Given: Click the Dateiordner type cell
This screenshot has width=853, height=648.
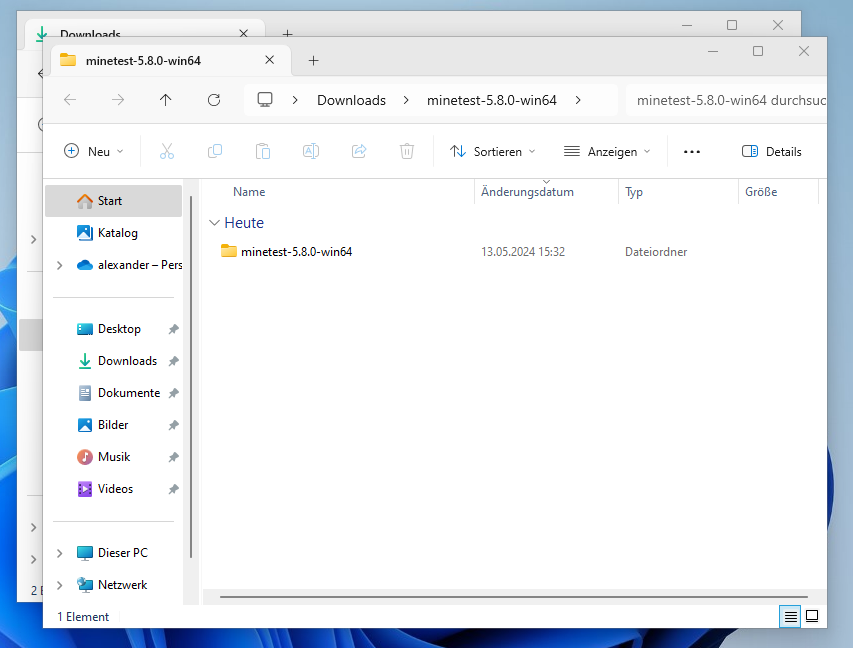Looking at the screenshot, I should click(x=656, y=252).
